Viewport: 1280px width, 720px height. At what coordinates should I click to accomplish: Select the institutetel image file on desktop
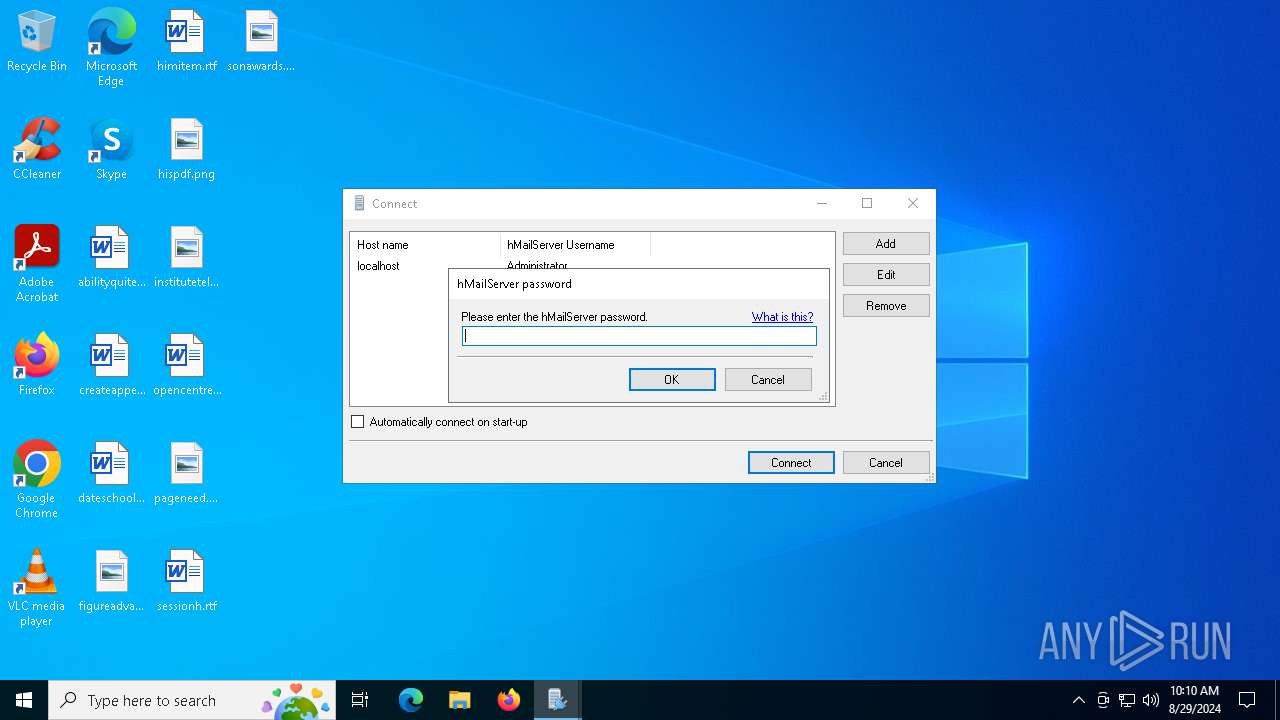[187, 258]
